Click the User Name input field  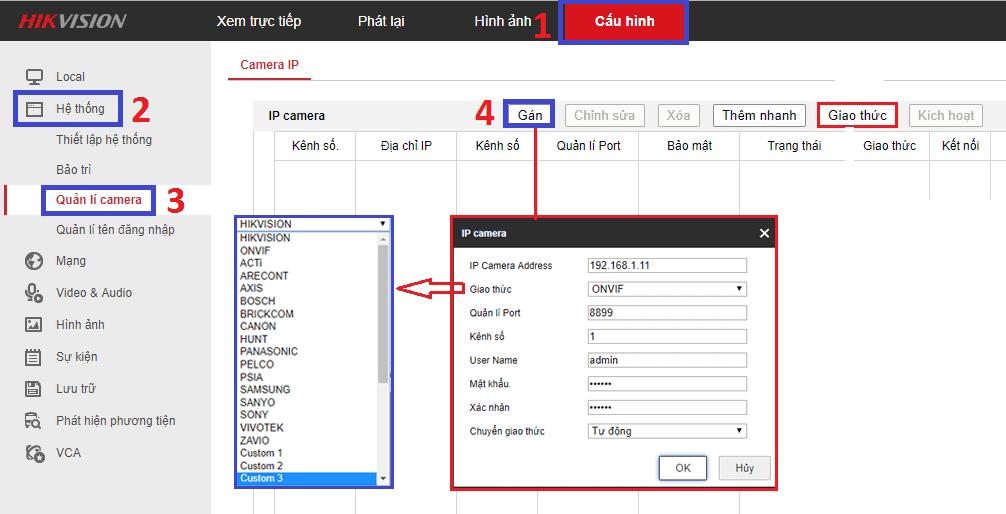click(667, 360)
